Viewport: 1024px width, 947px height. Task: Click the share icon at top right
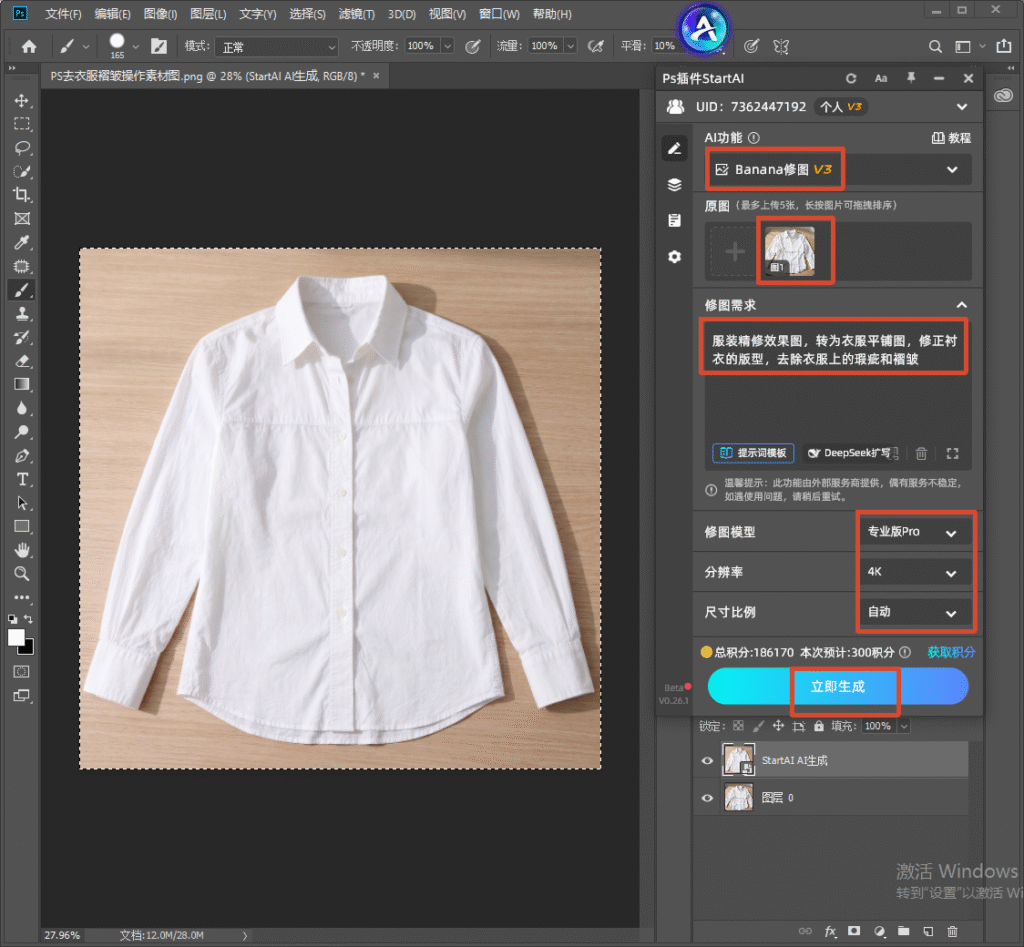(1003, 46)
